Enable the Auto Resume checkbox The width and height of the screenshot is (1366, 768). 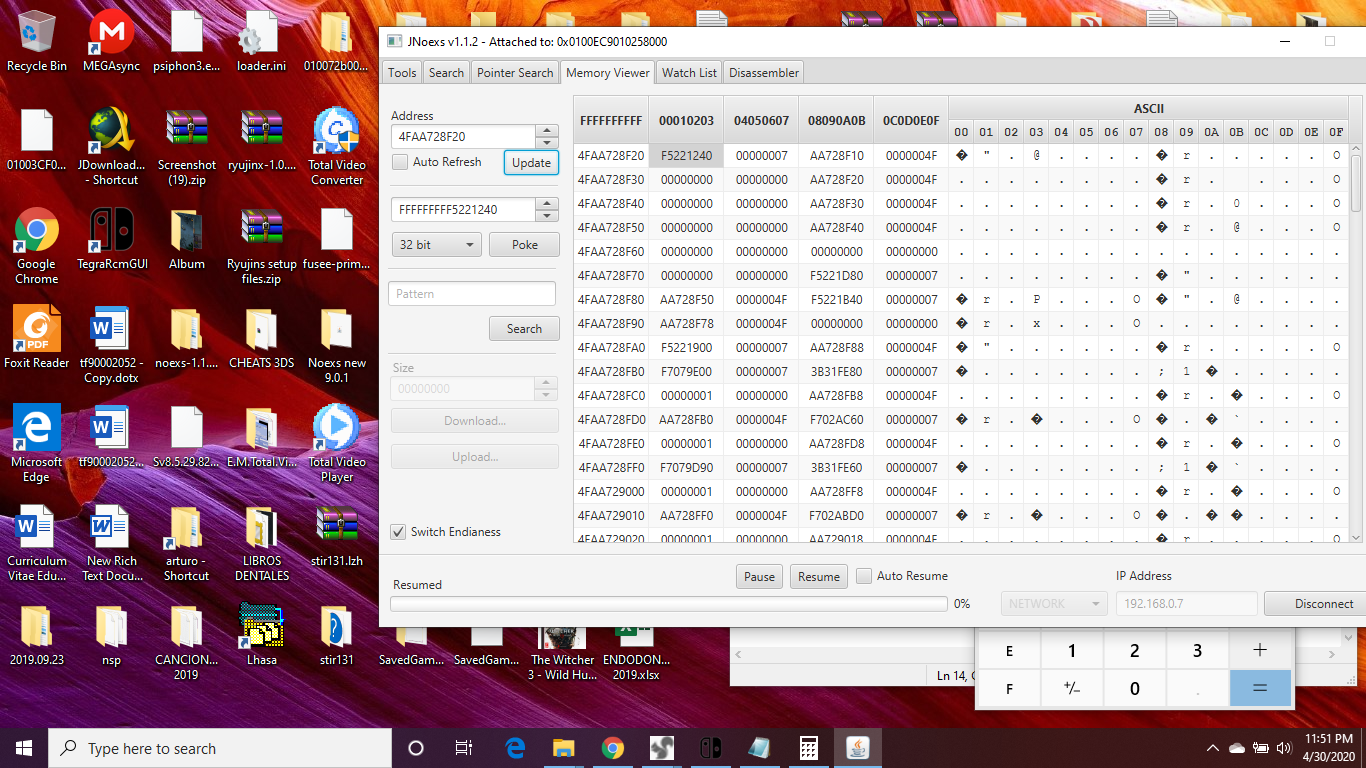click(x=864, y=576)
